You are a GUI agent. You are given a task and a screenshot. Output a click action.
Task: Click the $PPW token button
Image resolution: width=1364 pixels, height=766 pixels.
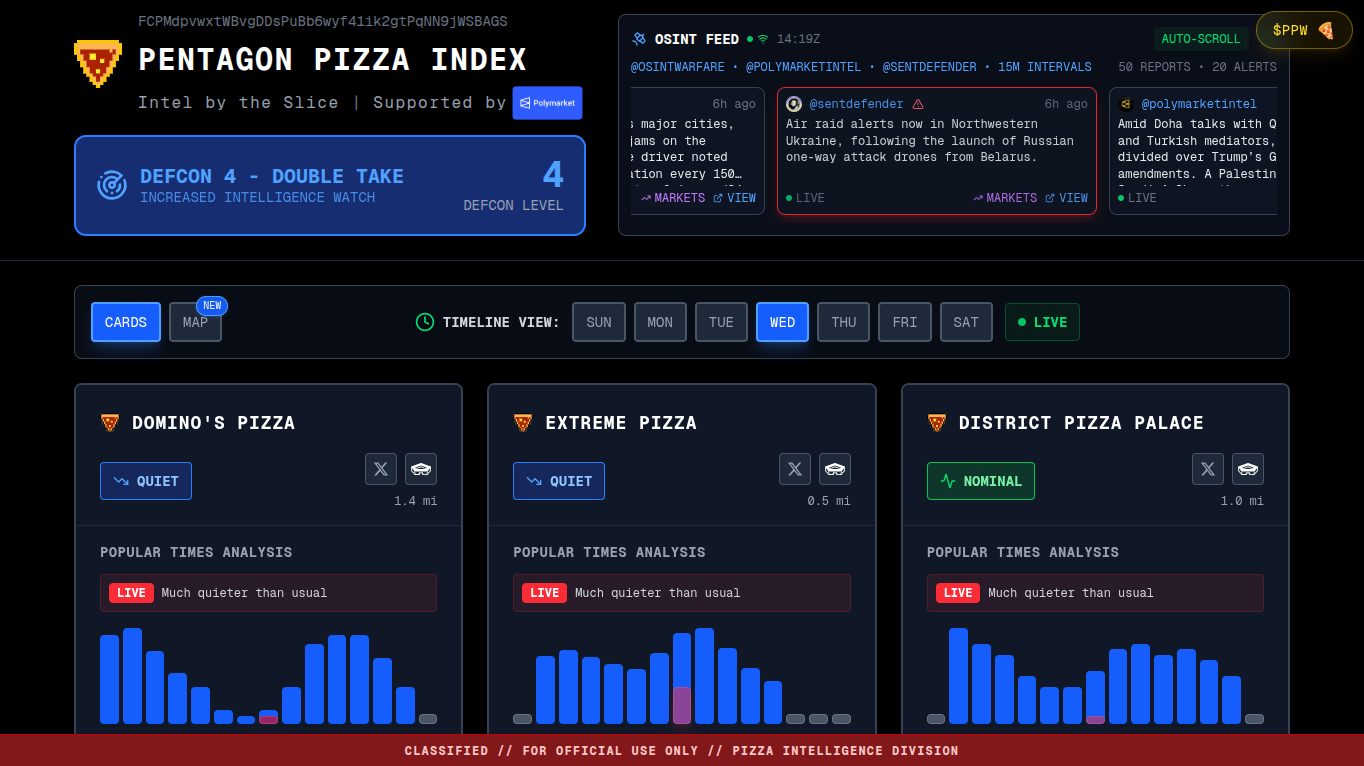coord(1304,30)
